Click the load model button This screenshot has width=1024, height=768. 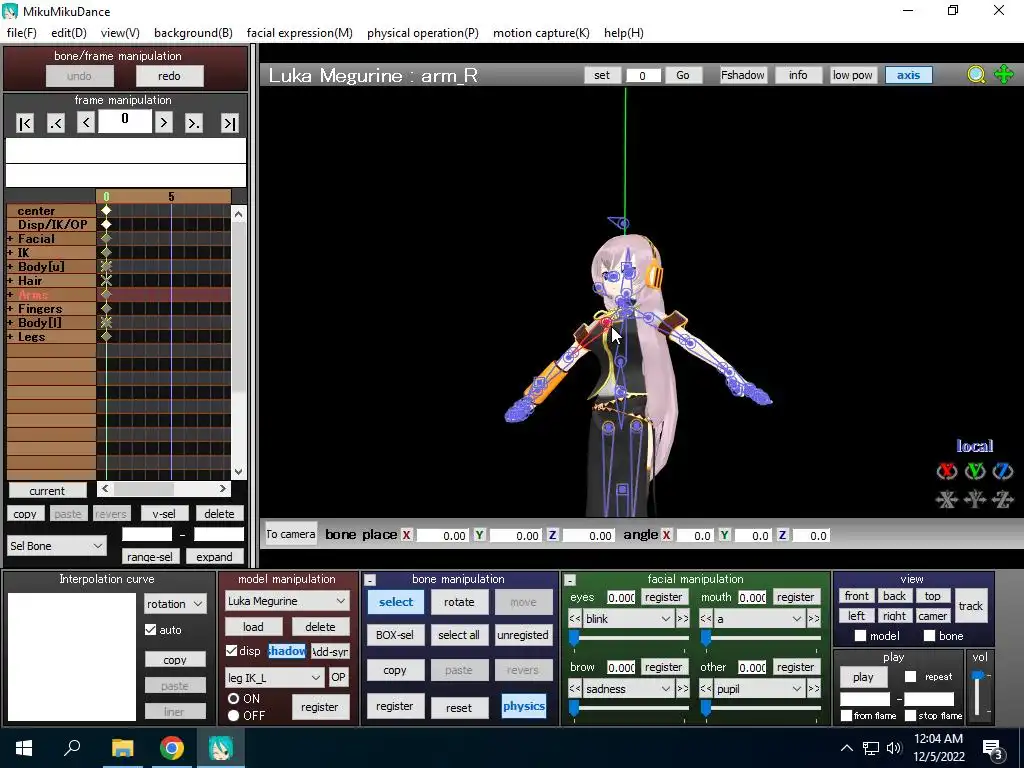point(253,627)
